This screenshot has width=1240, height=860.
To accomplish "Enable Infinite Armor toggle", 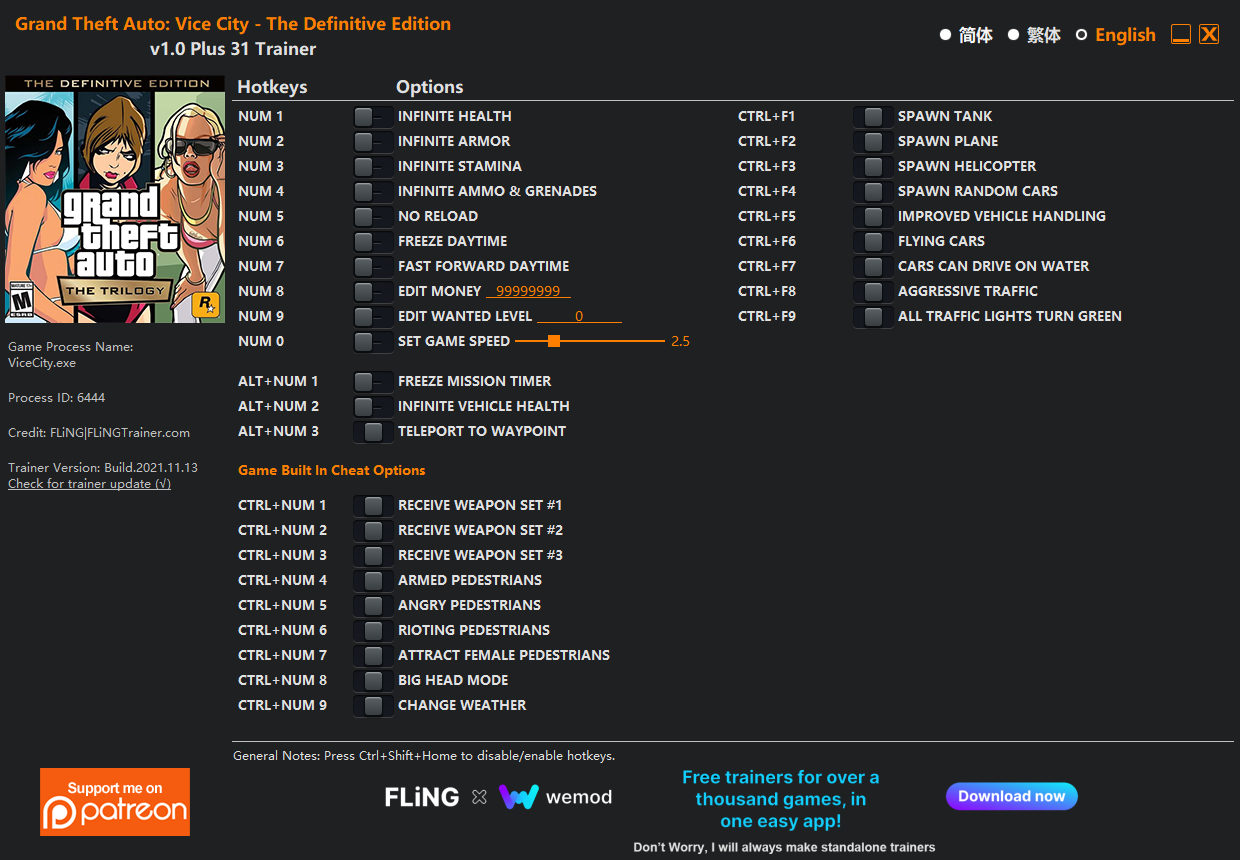I will (373, 141).
